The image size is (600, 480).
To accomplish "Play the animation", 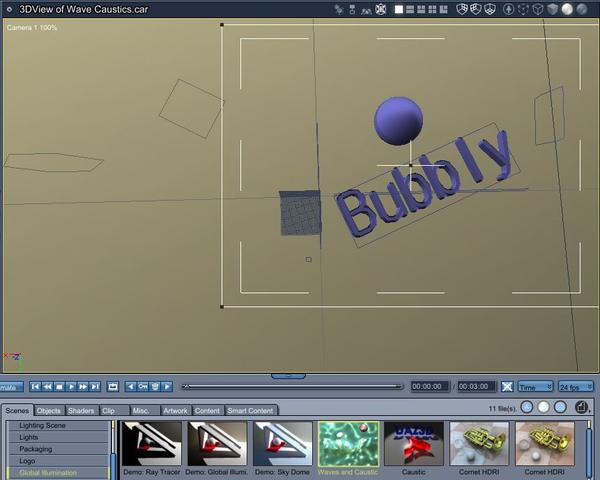I will [x=71, y=387].
